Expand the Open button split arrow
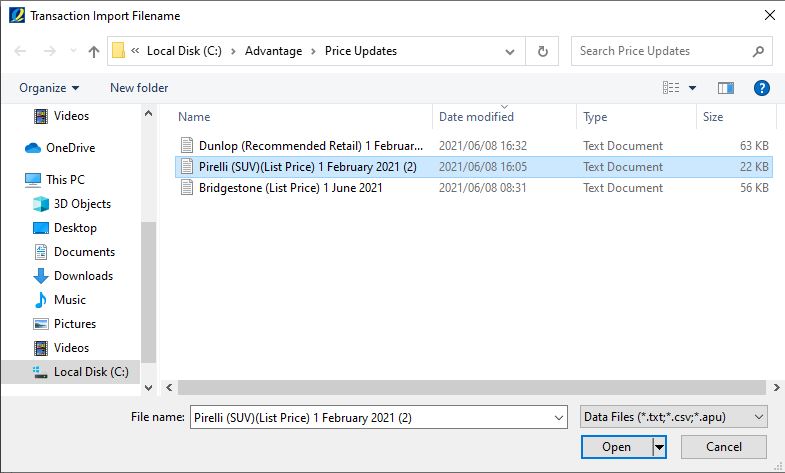785x473 pixels. [660, 446]
